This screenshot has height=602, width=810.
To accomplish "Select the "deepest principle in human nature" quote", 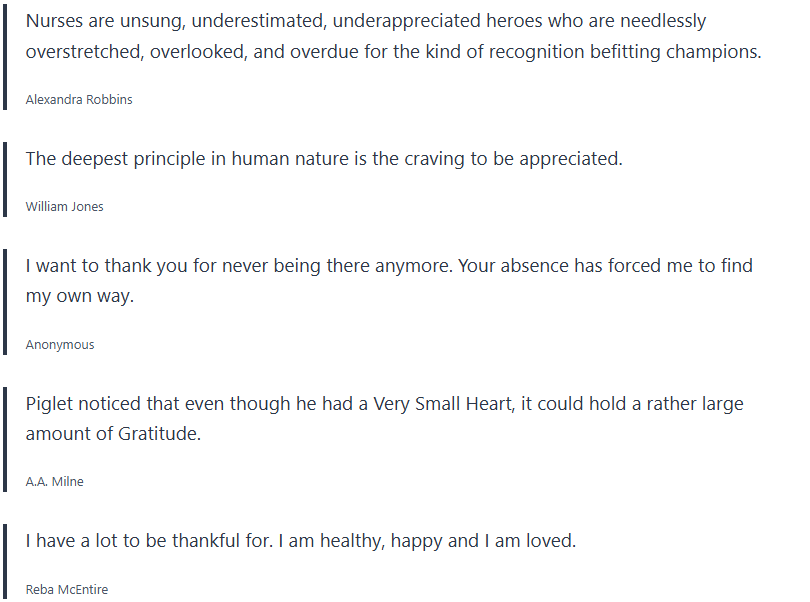I will [x=324, y=158].
